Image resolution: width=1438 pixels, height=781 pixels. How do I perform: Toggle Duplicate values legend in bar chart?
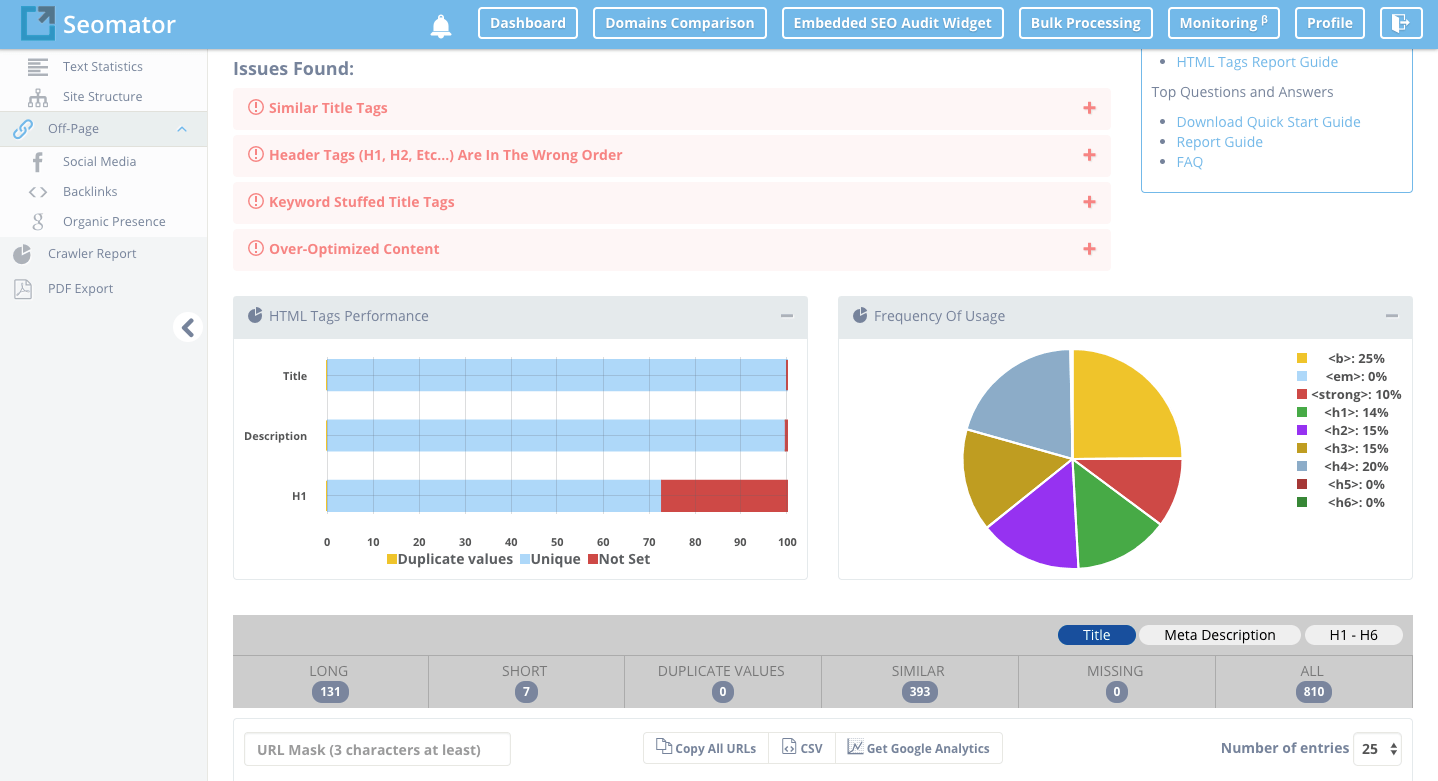pos(449,559)
